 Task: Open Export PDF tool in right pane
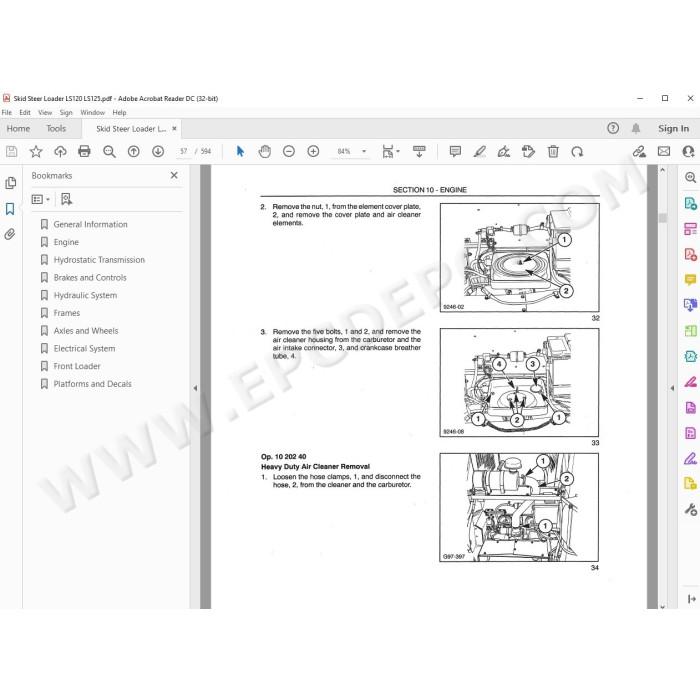690,204
